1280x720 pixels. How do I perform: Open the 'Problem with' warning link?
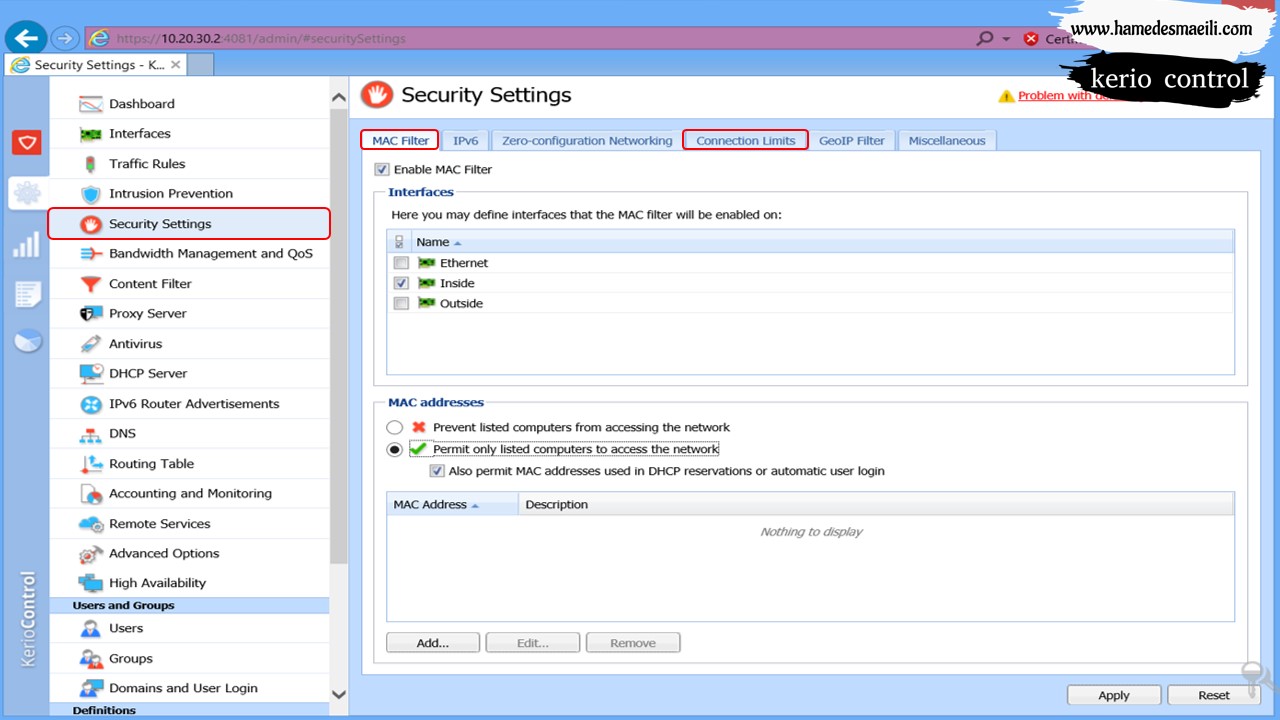(x=1065, y=96)
